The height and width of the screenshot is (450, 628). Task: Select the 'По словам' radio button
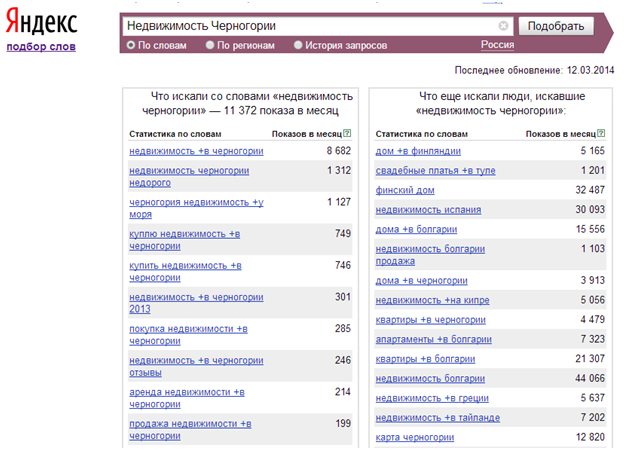[x=131, y=45]
